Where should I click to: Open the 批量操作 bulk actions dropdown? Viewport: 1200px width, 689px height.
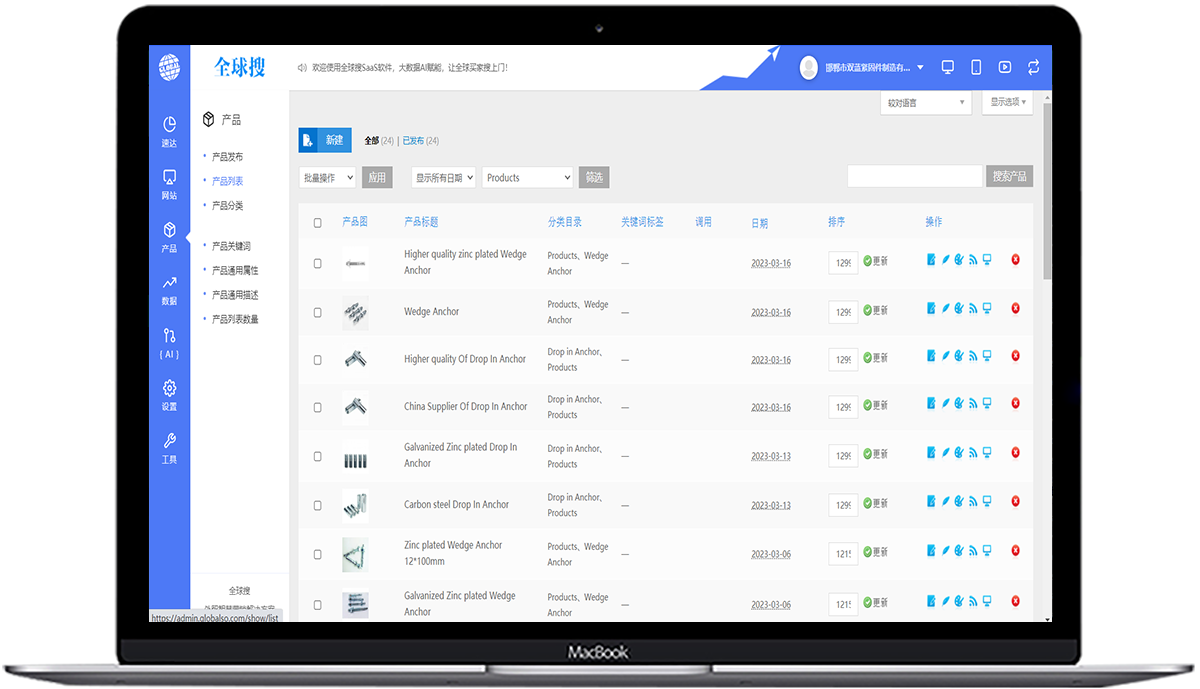[x=327, y=177]
